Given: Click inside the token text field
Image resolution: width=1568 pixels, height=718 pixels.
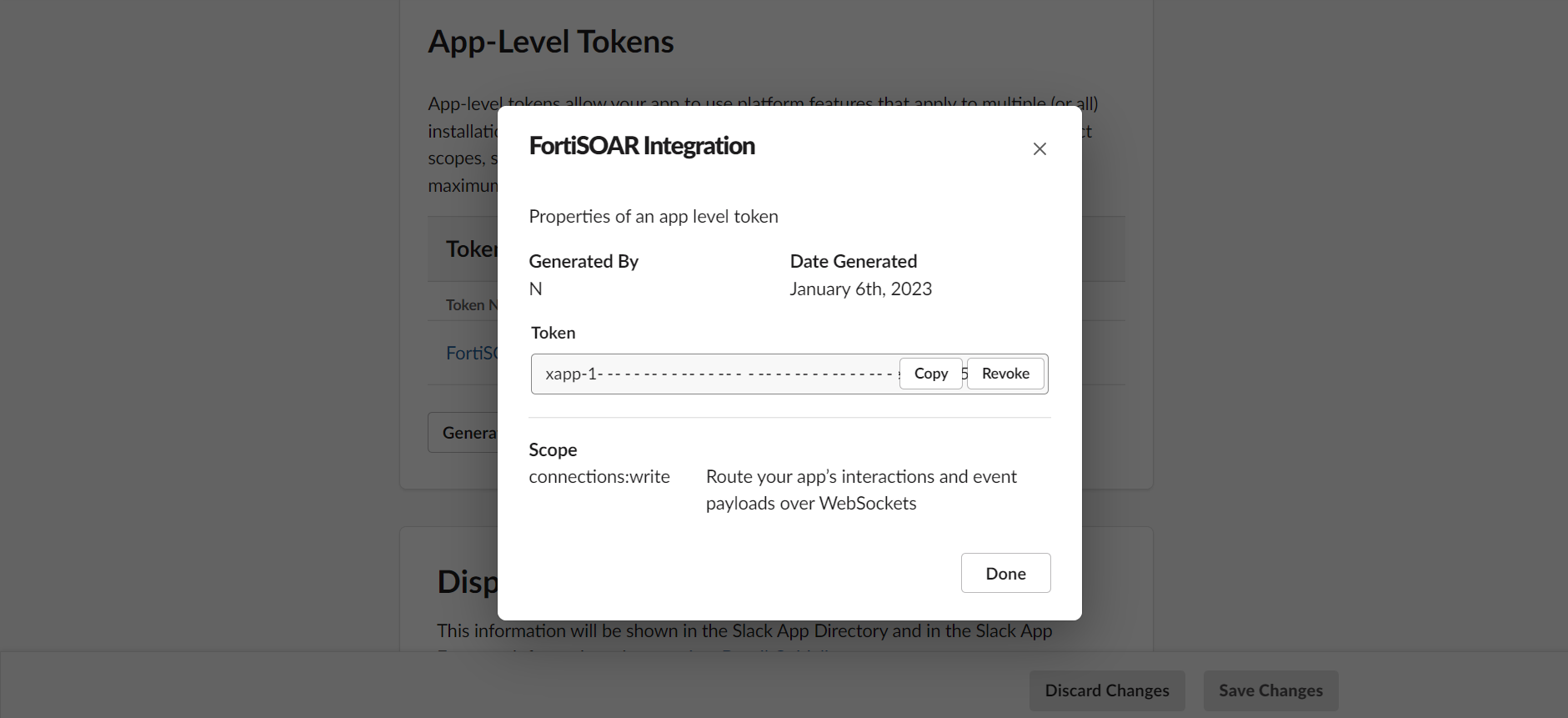Looking at the screenshot, I should pyautogui.click(x=717, y=374).
